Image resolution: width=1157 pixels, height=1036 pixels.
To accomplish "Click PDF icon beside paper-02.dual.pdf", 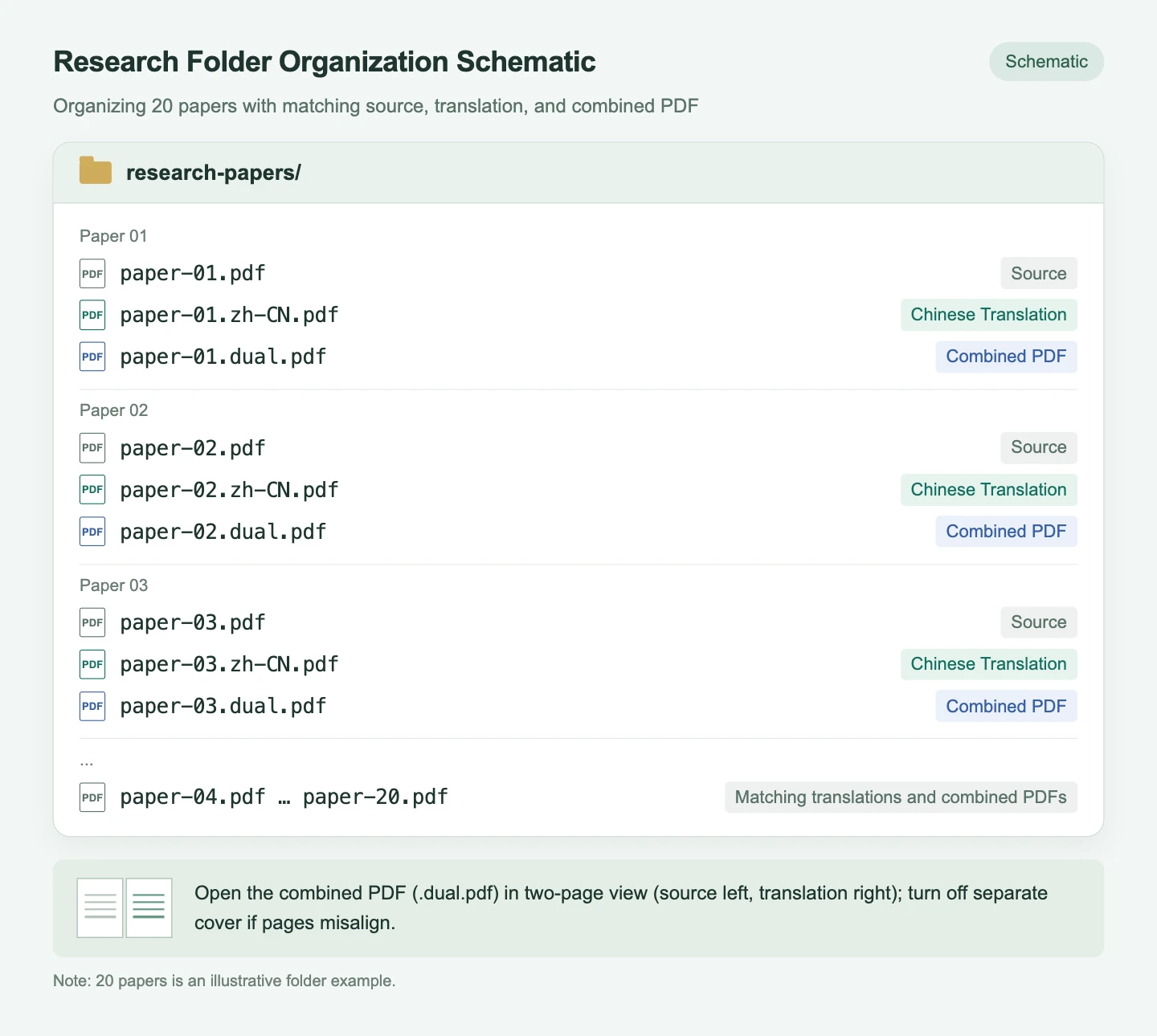I will click(x=92, y=532).
